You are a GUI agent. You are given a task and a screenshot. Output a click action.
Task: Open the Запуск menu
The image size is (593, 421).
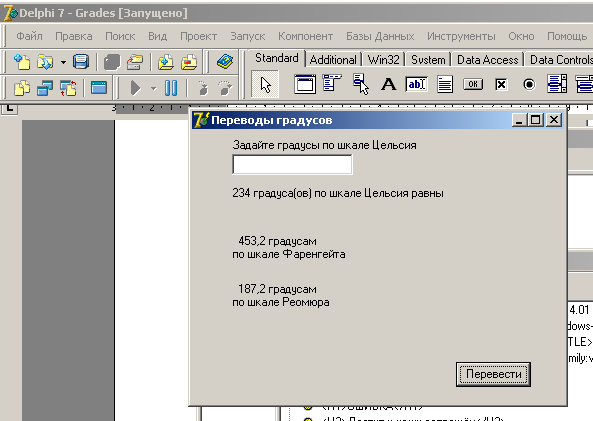248,36
